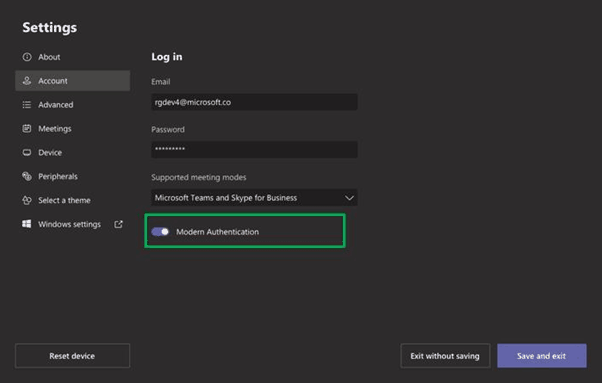602x383 pixels.
Task: Click the Advanced list icon
Action: [x=27, y=105]
